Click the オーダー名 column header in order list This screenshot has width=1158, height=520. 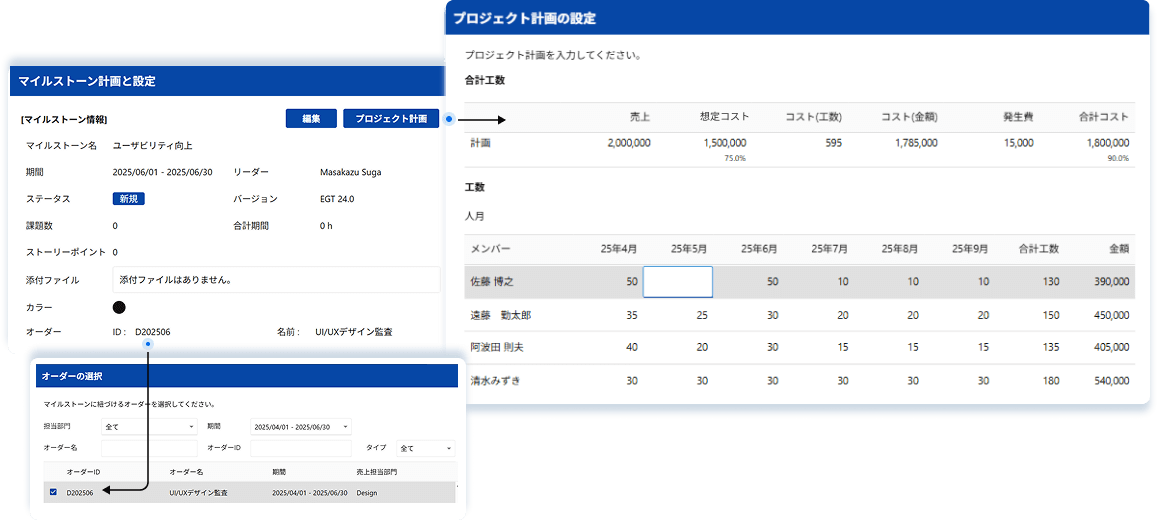point(186,471)
